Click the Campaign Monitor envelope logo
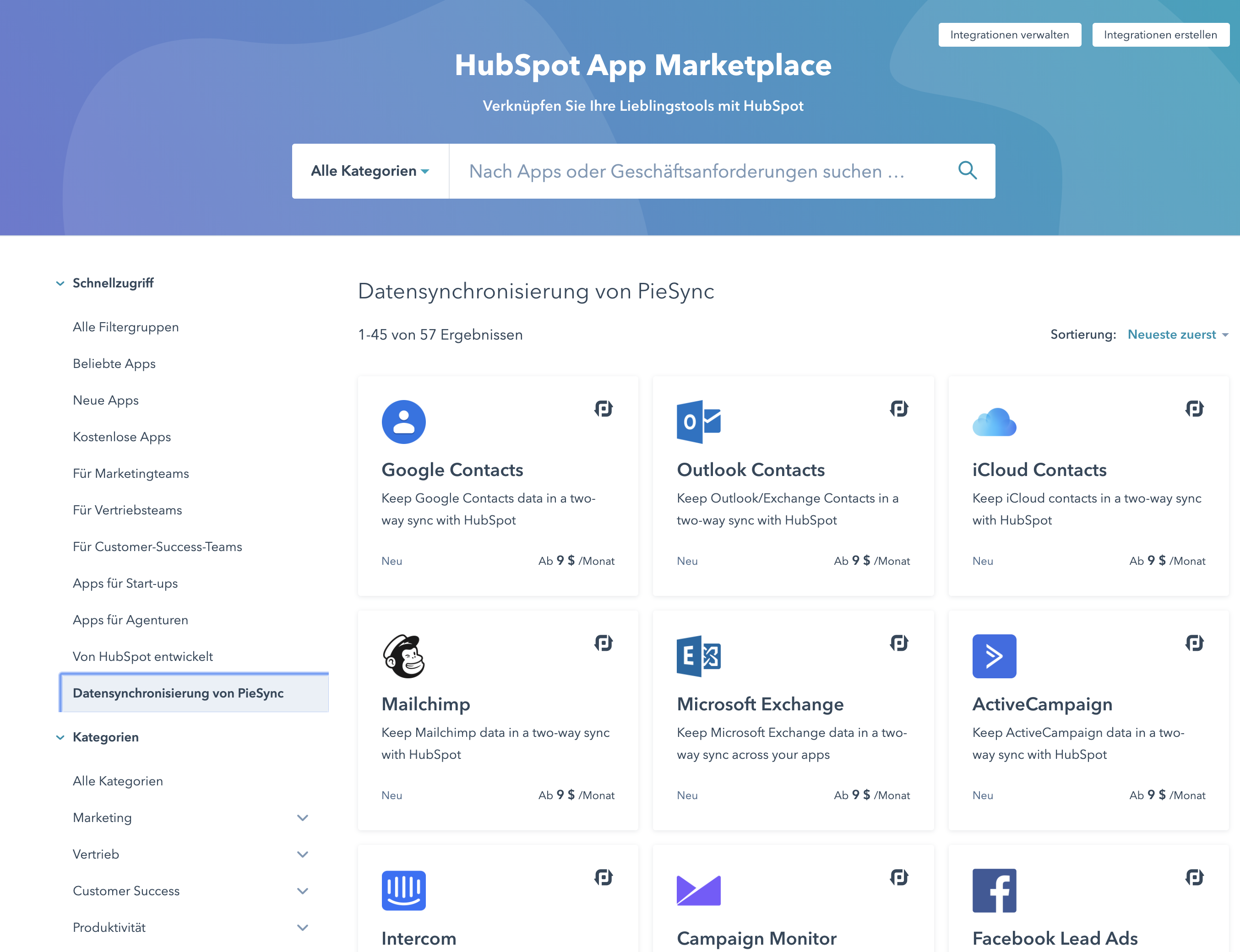This screenshot has height=952, width=1240. pyautogui.click(x=698, y=891)
